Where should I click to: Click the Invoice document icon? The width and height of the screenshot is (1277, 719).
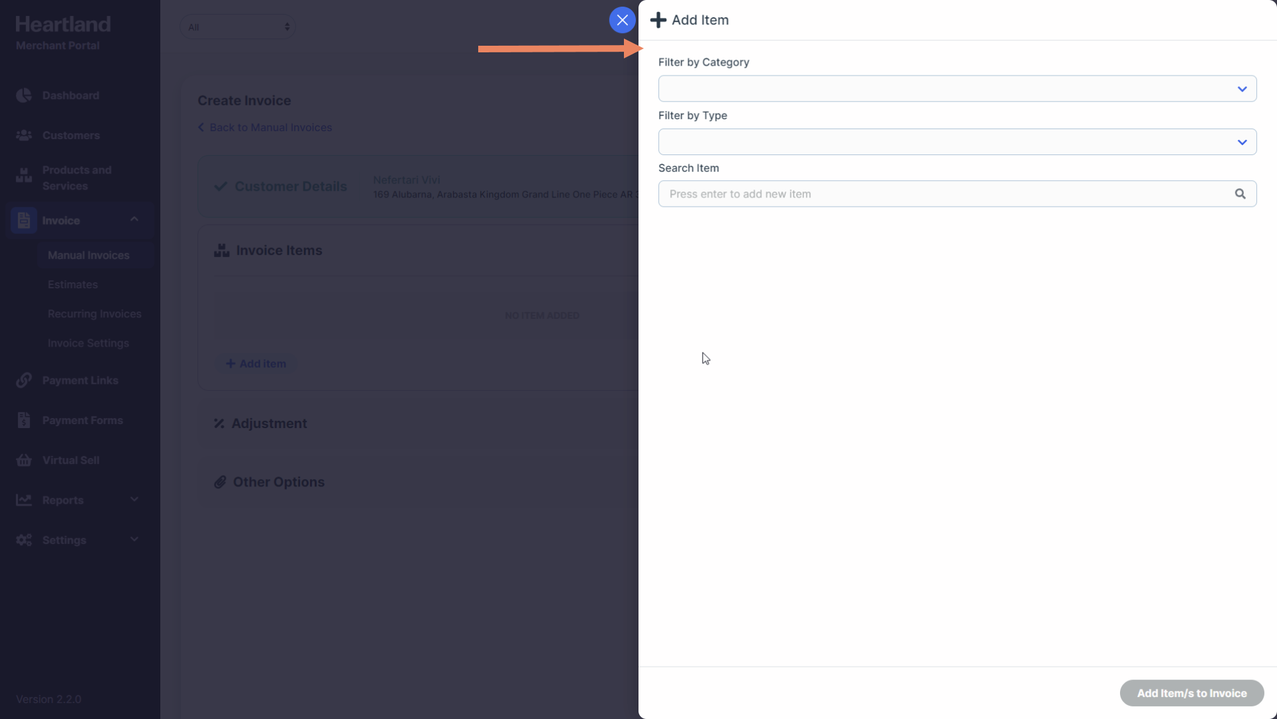[24, 220]
